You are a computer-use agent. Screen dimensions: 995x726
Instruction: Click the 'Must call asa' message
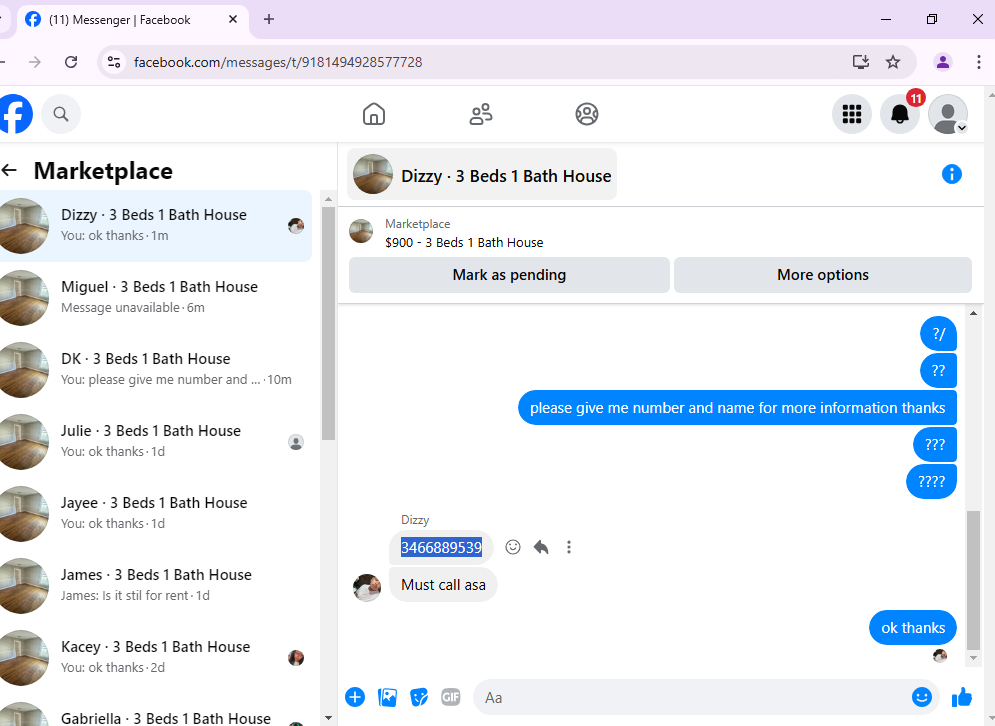click(x=443, y=584)
